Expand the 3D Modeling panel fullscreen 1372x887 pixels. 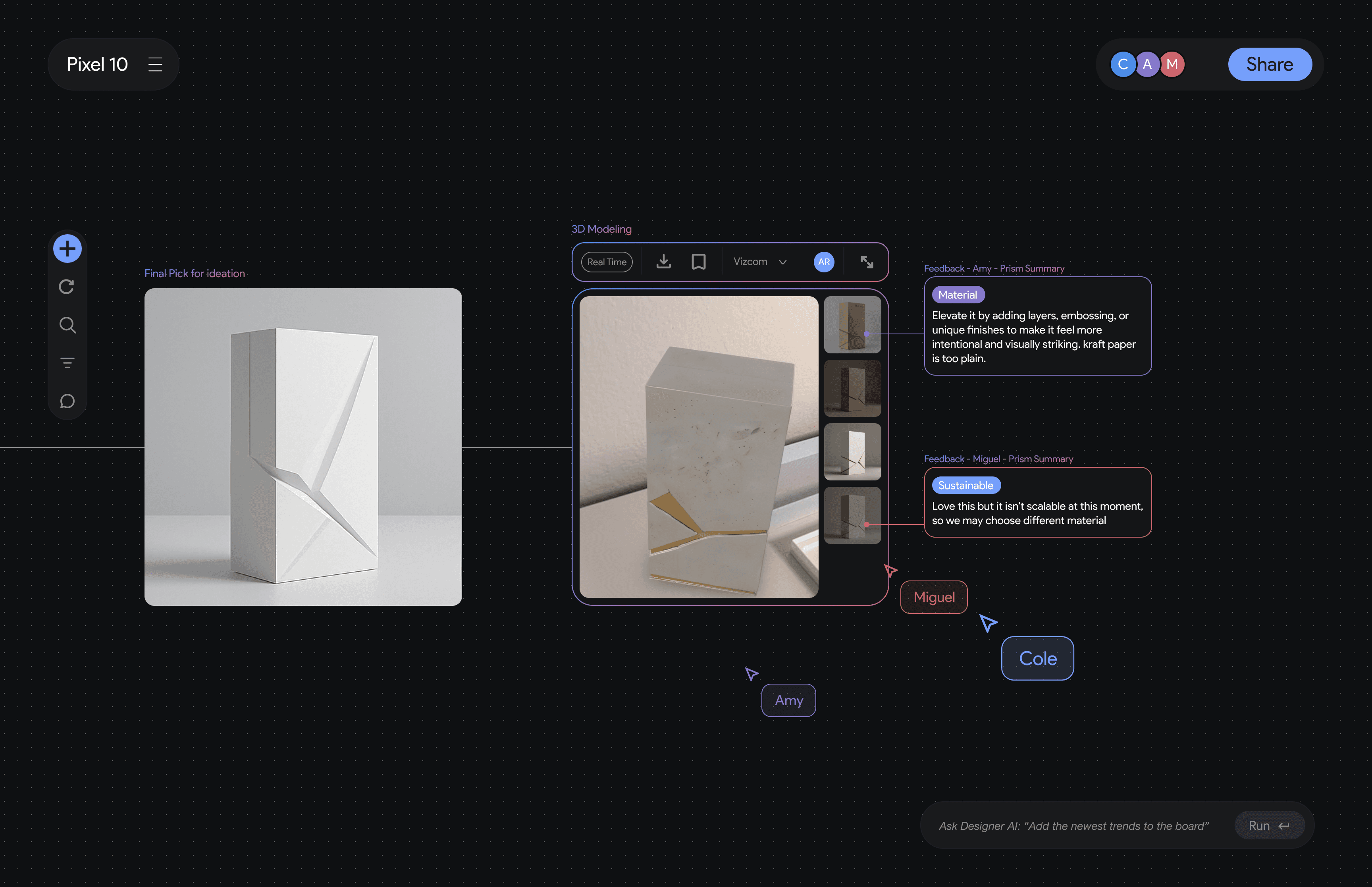point(867,262)
